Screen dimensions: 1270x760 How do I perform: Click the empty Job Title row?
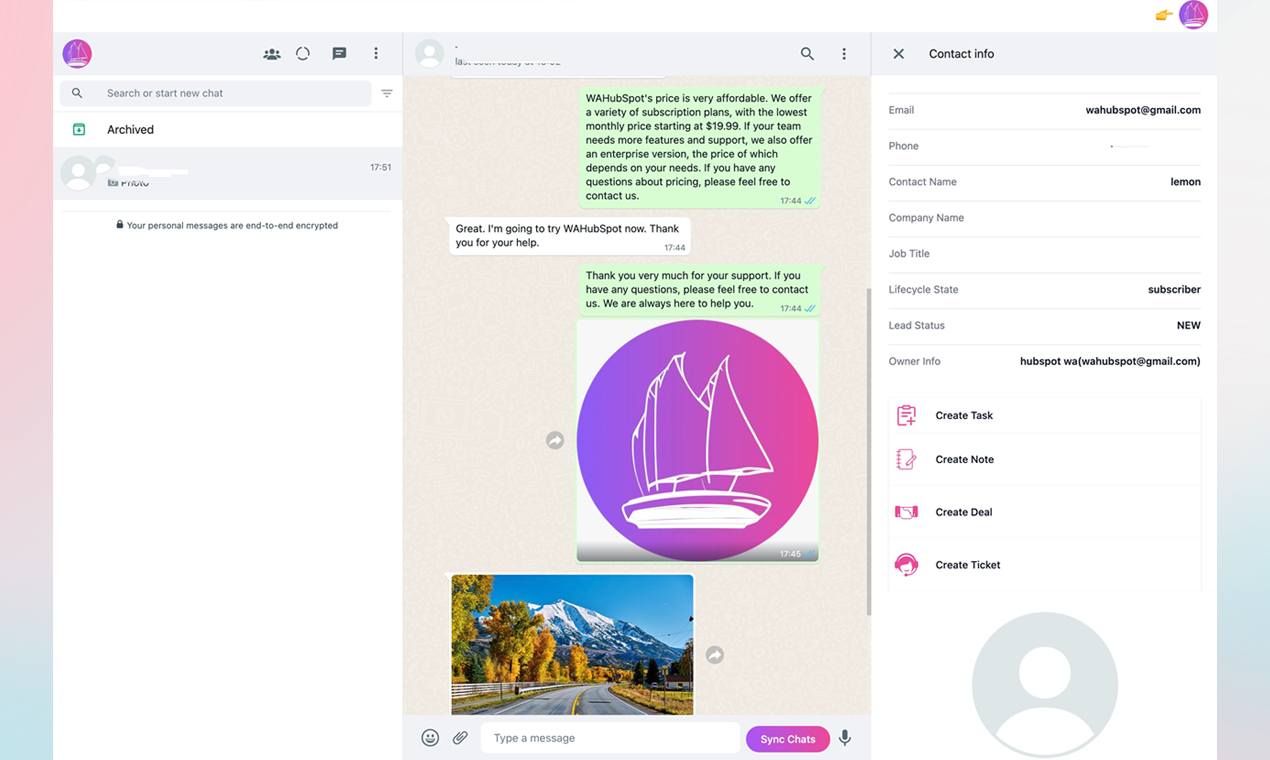(x=1044, y=254)
